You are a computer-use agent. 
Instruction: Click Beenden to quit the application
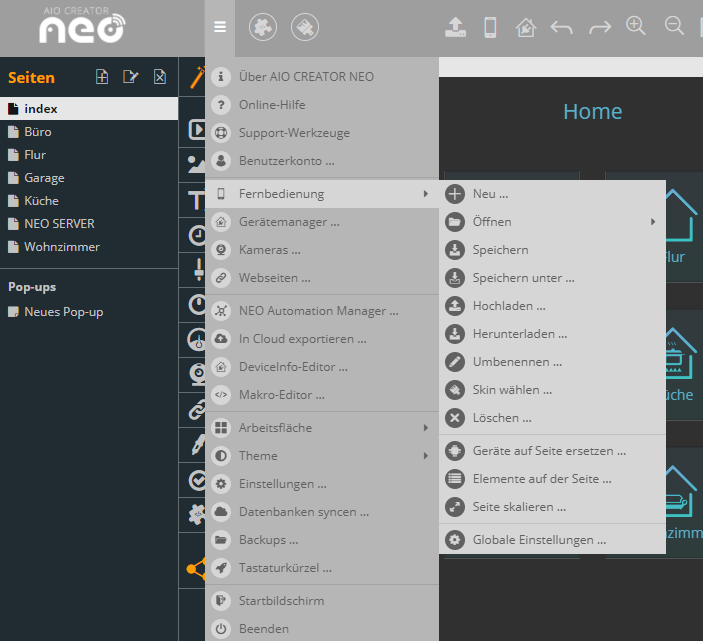point(264,629)
